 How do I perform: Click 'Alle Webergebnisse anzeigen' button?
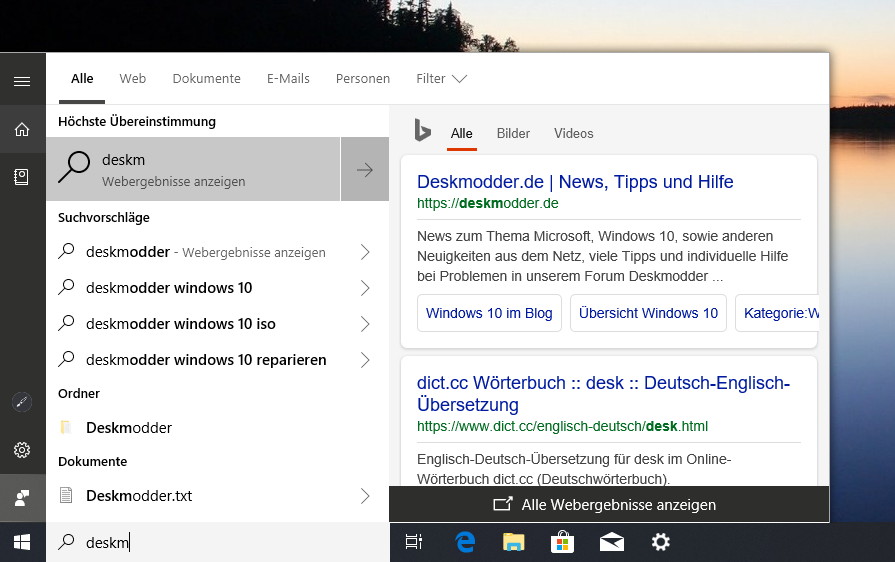(x=609, y=504)
